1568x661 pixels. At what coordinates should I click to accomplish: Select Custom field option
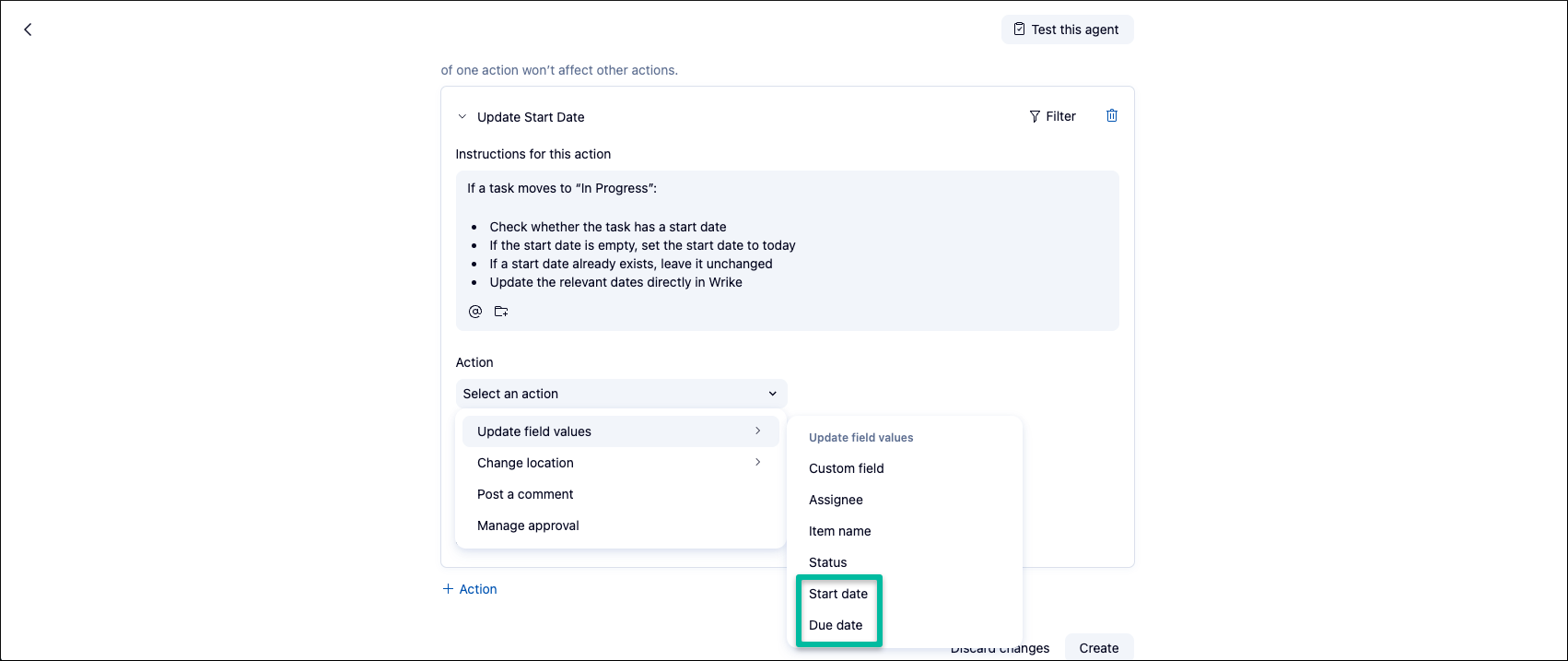pyautogui.click(x=846, y=468)
